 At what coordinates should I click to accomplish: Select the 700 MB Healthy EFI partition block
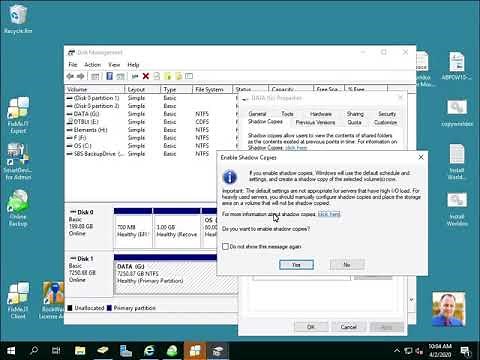(133, 228)
